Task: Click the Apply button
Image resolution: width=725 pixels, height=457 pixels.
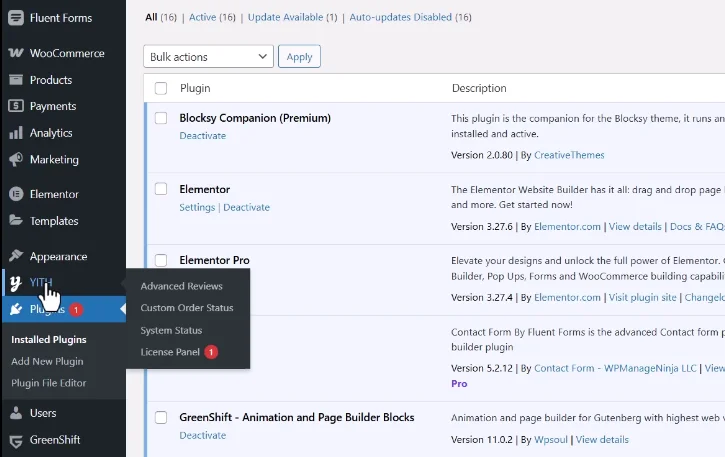Action: [299, 56]
